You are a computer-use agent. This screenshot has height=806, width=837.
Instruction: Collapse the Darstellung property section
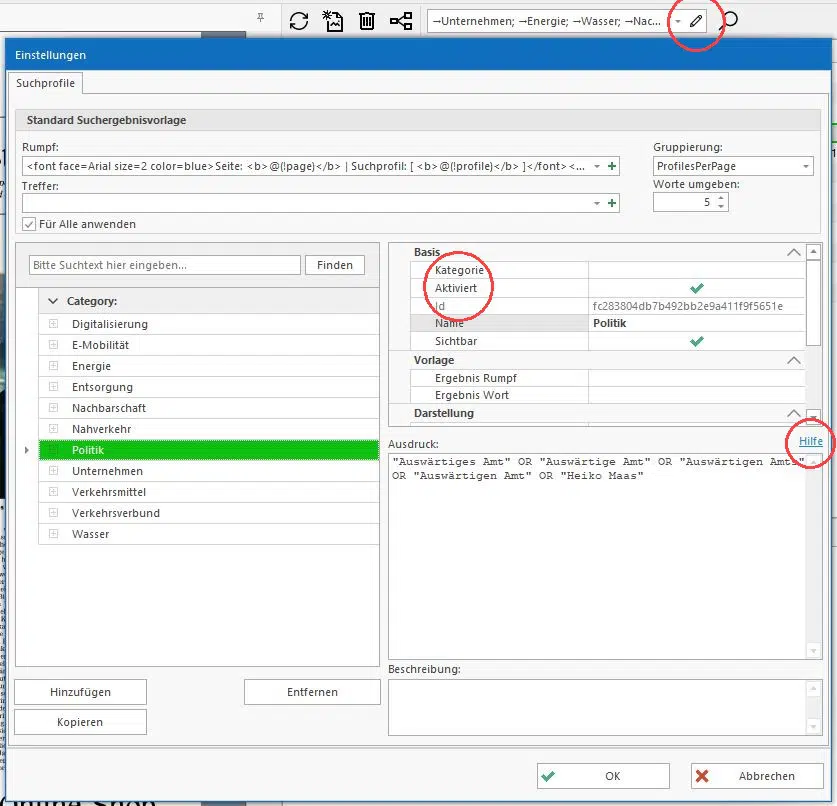pos(794,413)
